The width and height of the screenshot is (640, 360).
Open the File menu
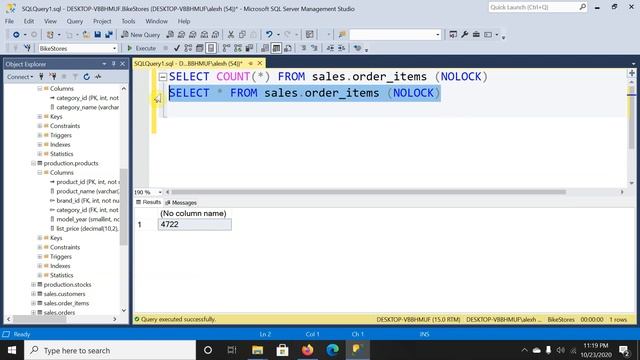pos(9,21)
